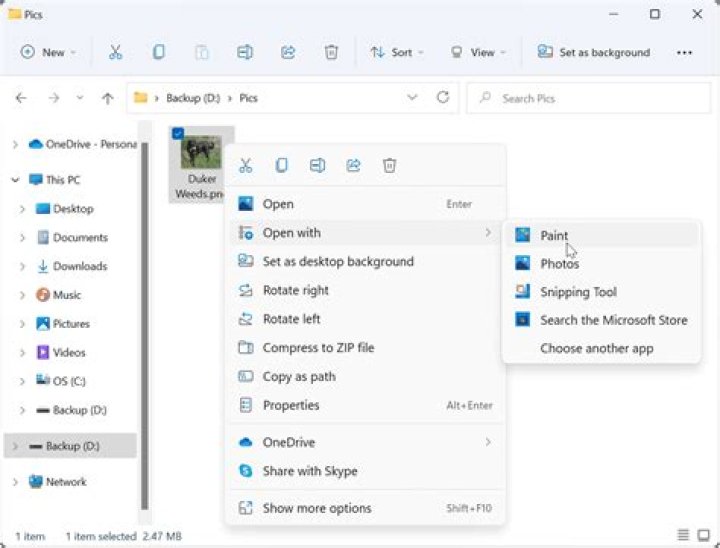Go up one folder with the up arrow
This screenshot has height=548, width=720.
coord(107,98)
